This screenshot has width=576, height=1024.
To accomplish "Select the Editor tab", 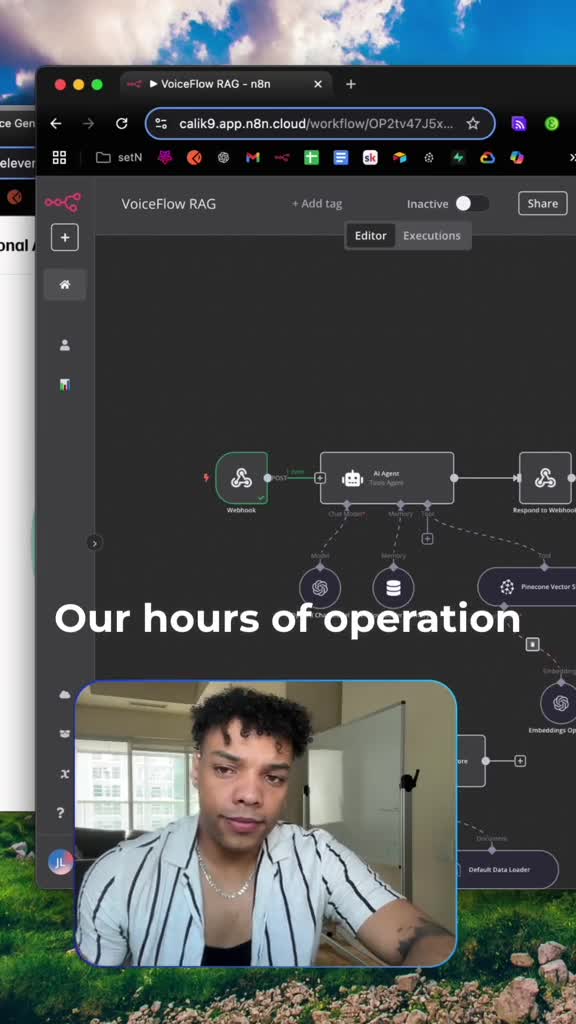I will tap(370, 236).
